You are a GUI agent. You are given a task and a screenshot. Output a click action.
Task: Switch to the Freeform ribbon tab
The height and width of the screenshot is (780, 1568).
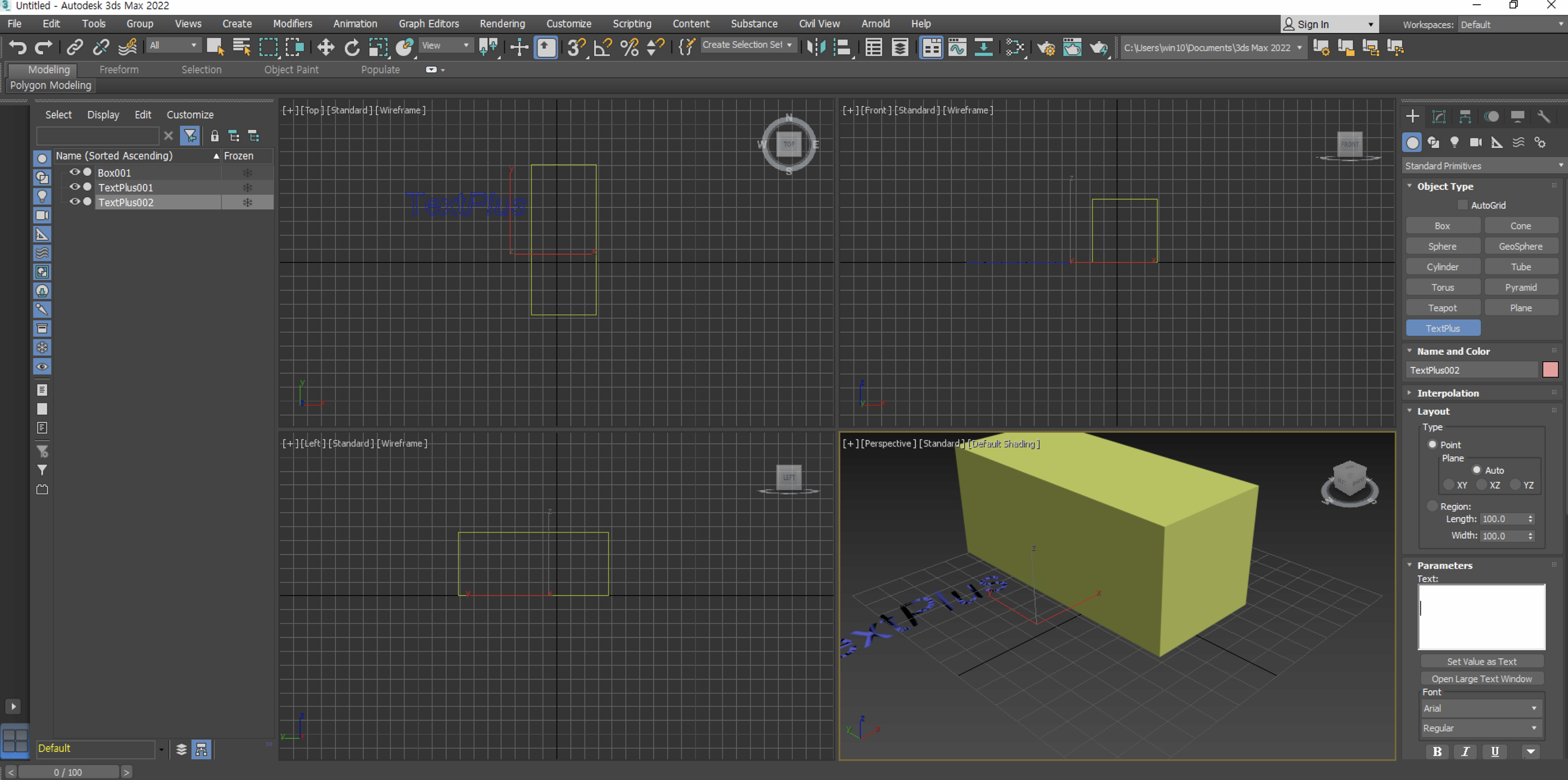119,69
